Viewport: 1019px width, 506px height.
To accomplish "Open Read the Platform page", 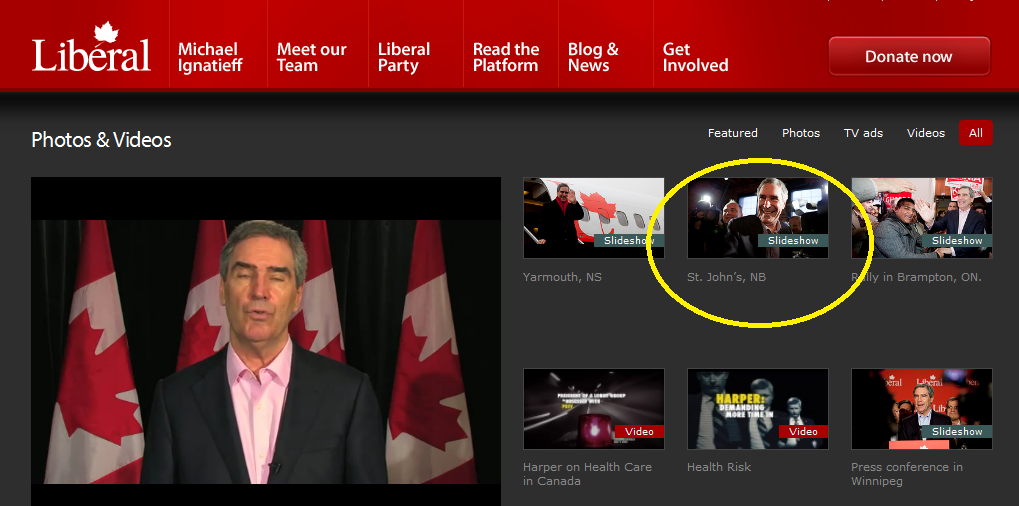I will 506,57.
